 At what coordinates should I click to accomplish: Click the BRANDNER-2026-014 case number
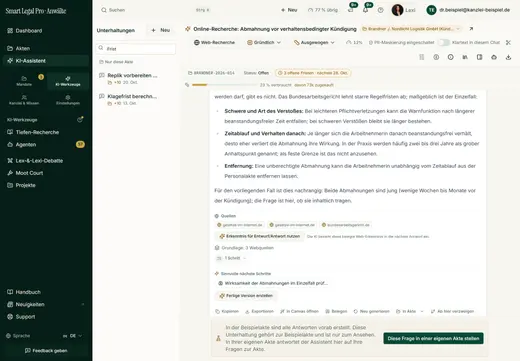click(211, 73)
